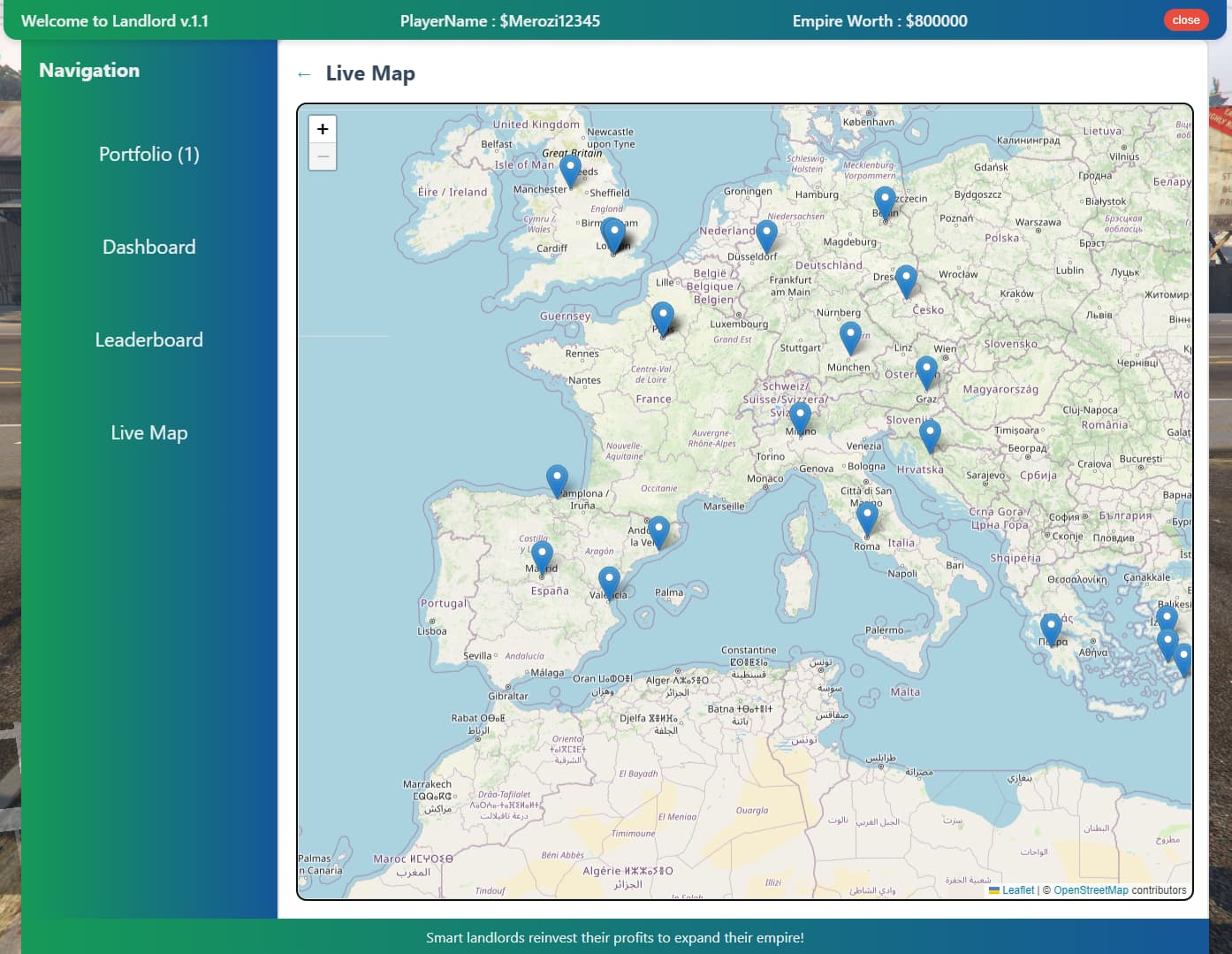
Task: Click the marker near Düsseldorf
Action: (766, 236)
